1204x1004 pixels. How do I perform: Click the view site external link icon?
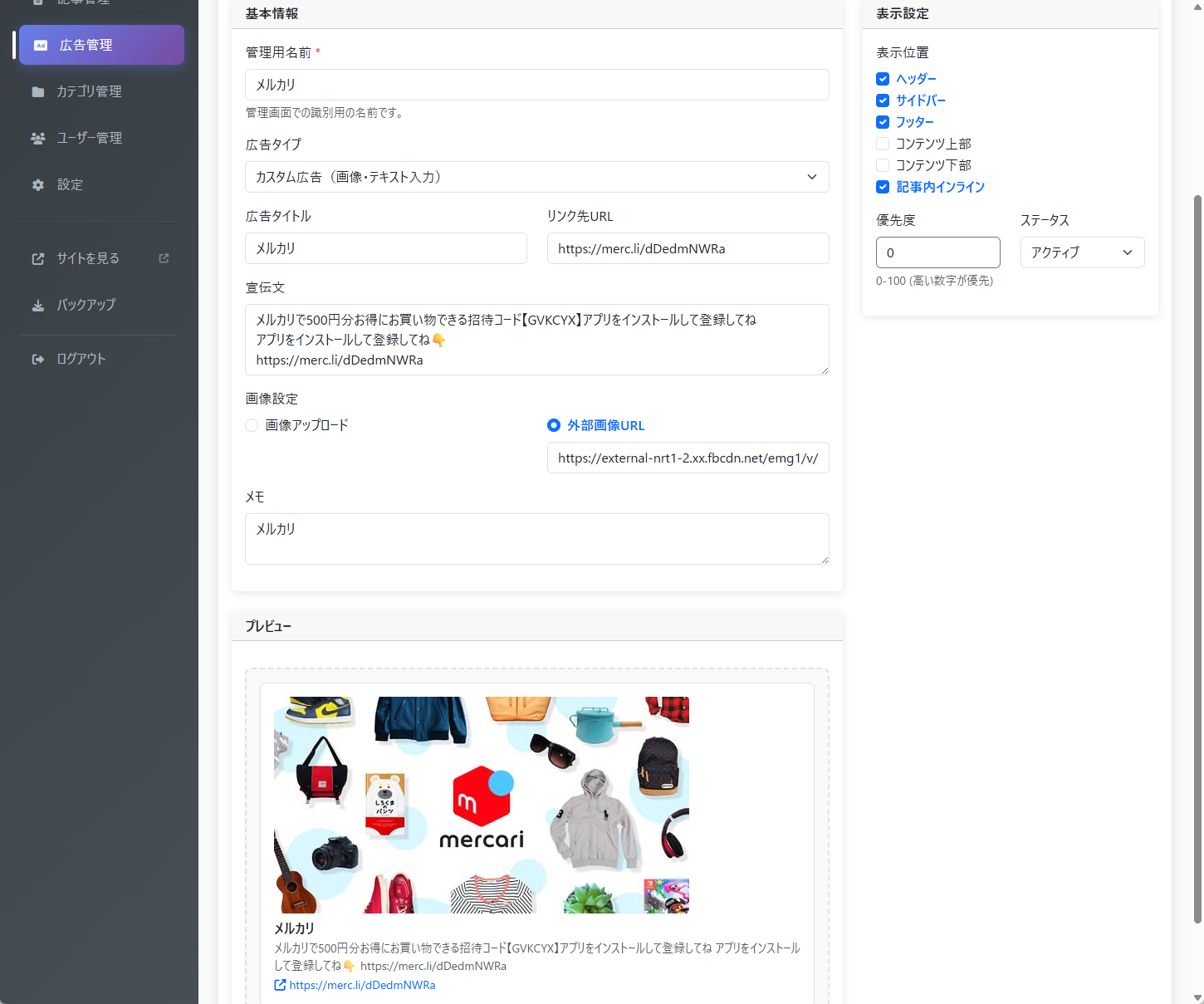38,259
